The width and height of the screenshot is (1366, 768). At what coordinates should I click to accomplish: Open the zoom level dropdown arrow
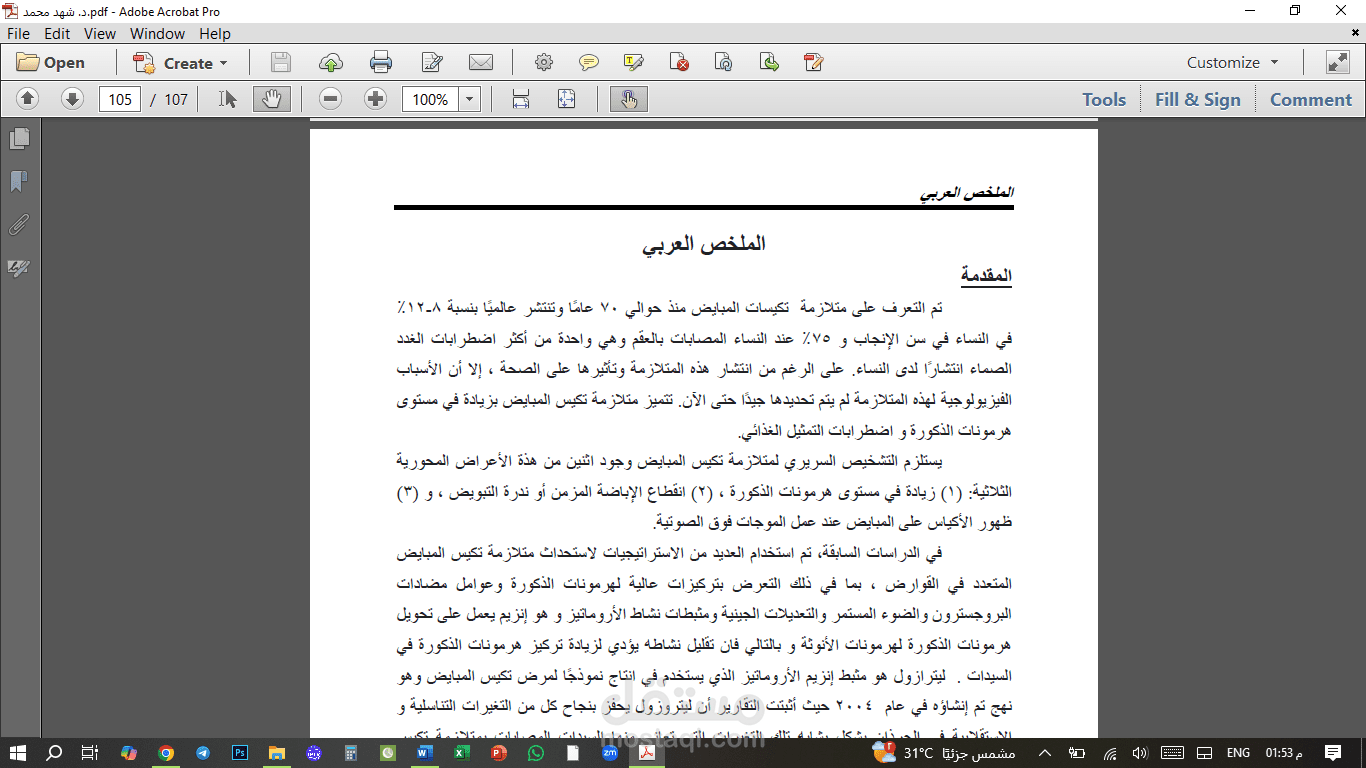[x=470, y=99]
